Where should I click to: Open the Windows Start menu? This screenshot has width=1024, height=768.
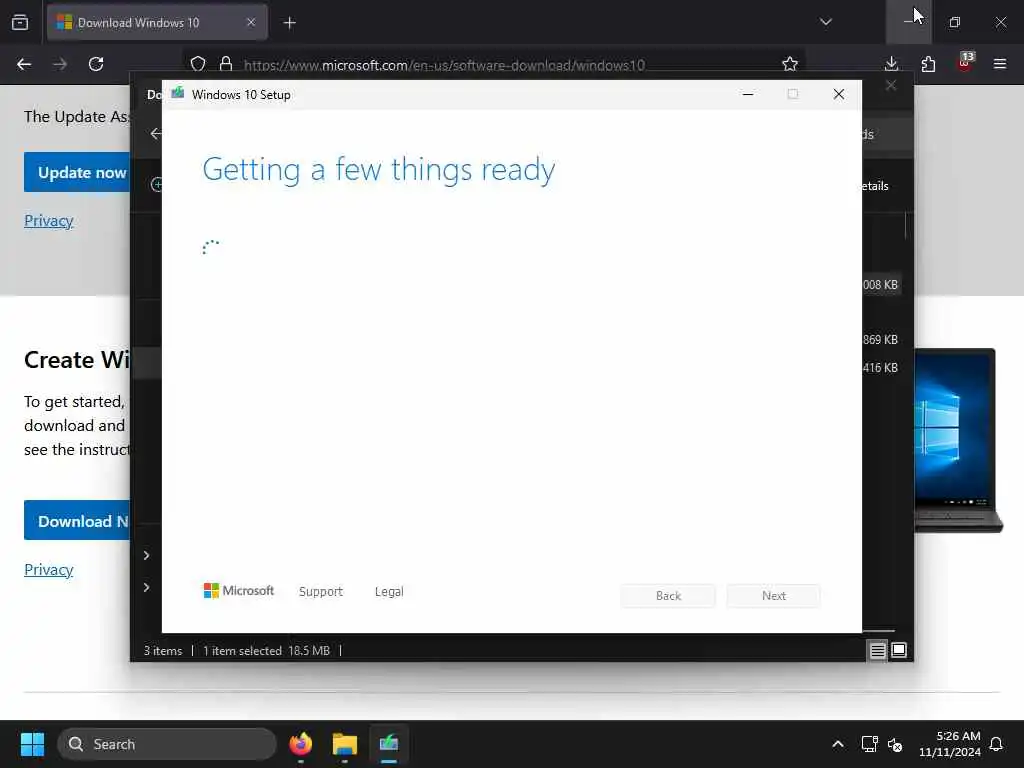pyautogui.click(x=32, y=744)
